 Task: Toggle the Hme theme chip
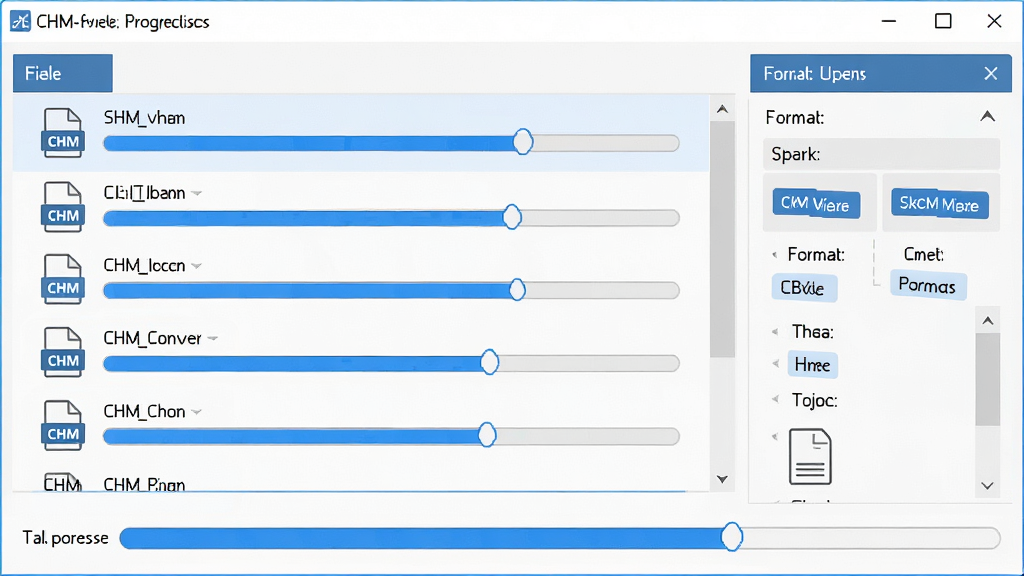(x=812, y=364)
